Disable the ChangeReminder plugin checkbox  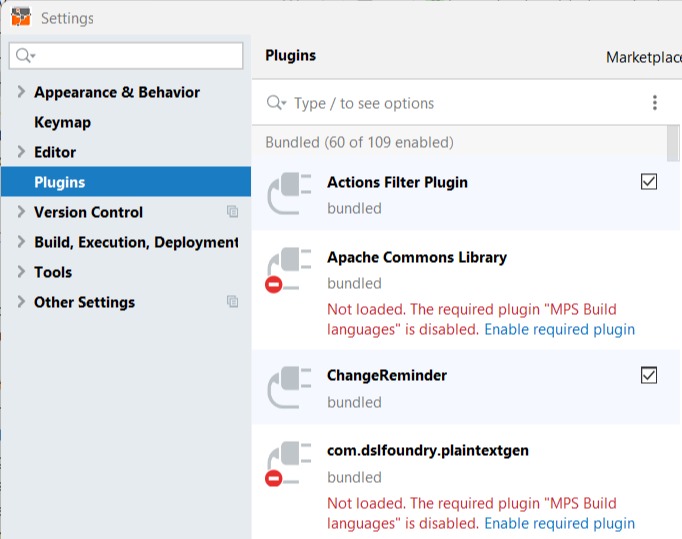[x=649, y=375]
